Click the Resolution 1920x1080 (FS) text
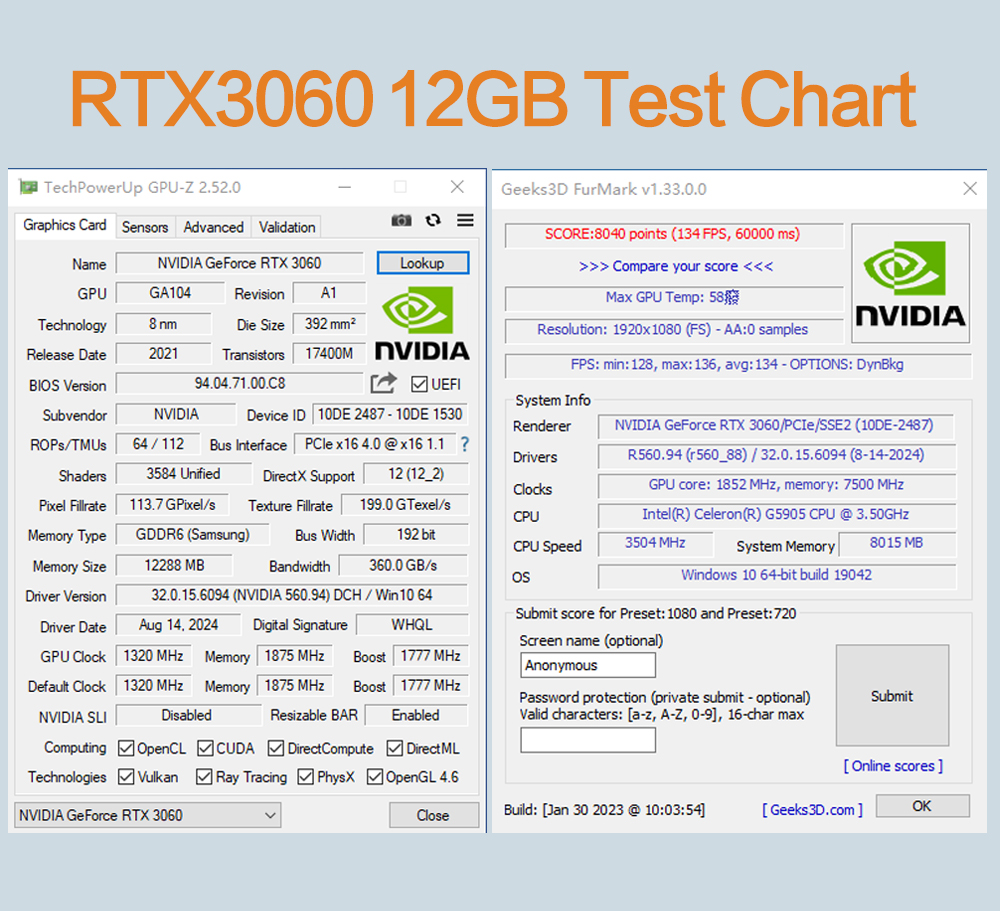This screenshot has width=1000, height=911. tap(673, 330)
